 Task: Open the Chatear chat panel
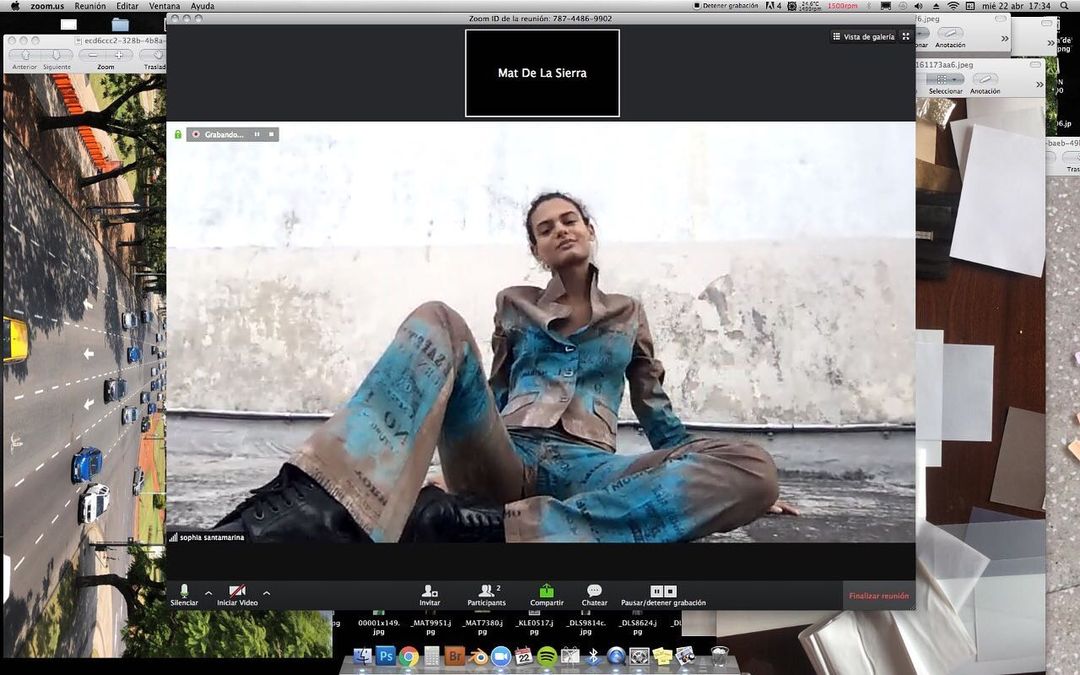click(x=594, y=591)
